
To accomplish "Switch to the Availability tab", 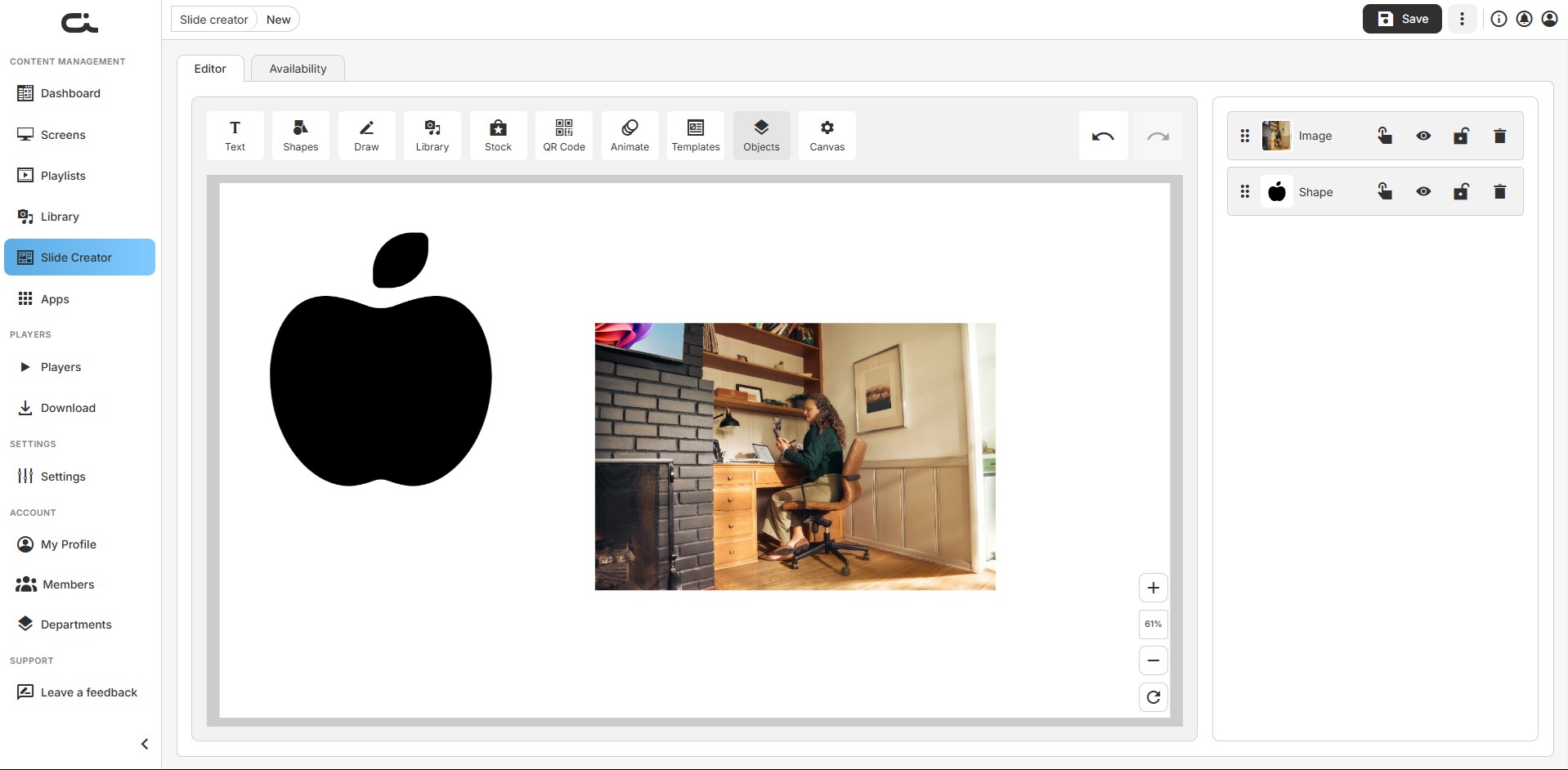I will point(298,69).
